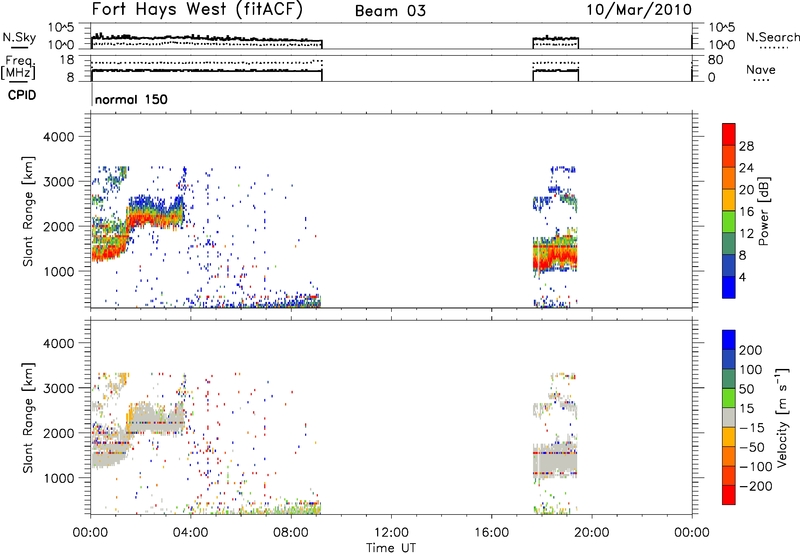Click the '80' Nave scale value
Screen dimensions: 800x554
point(715,60)
